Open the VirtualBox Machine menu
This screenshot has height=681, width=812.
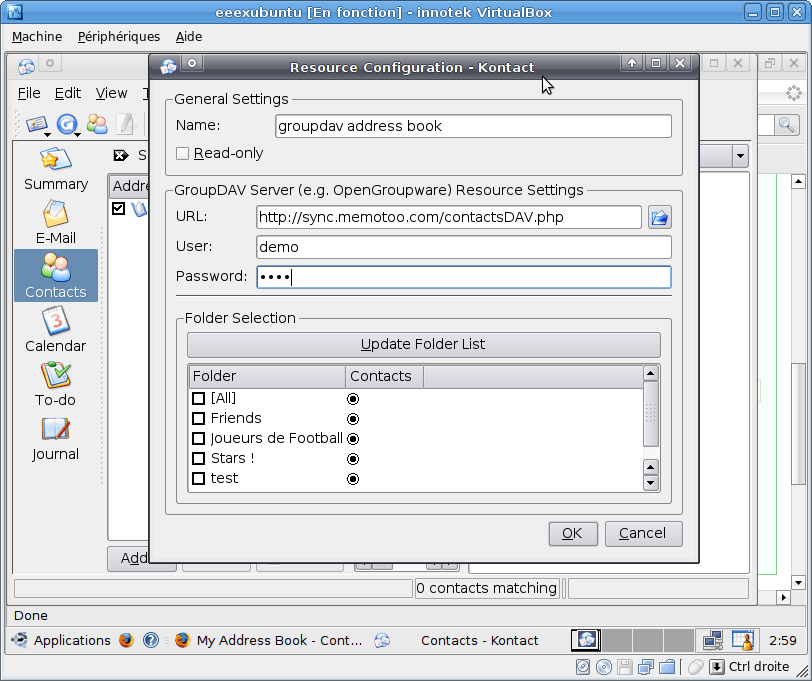click(37, 37)
